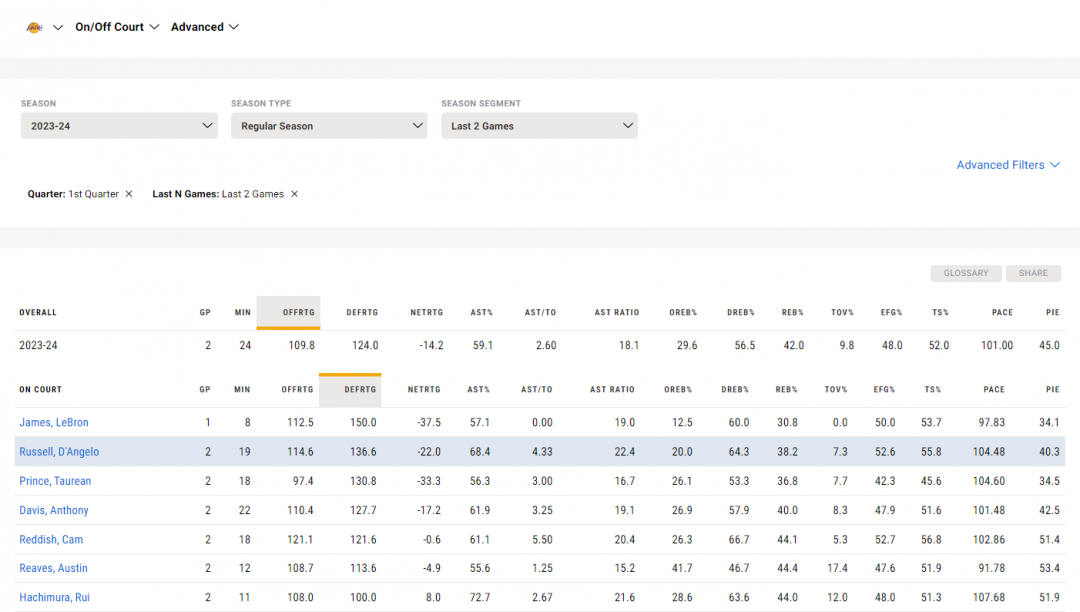Open Rui Hachimura player link
Image resolution: width=1080 pixels, height=612 pixels.
(x=54, y=598)
